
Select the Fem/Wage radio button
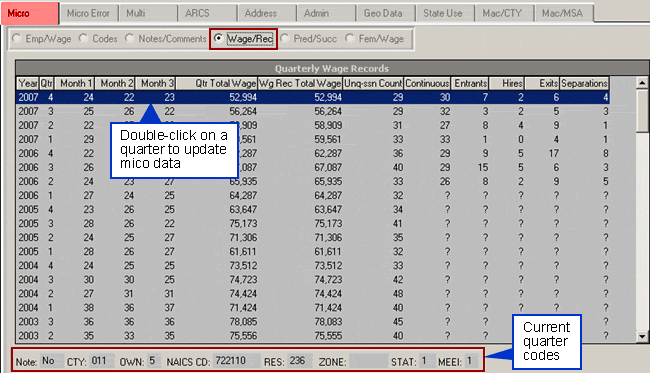(x=375, y=39)
